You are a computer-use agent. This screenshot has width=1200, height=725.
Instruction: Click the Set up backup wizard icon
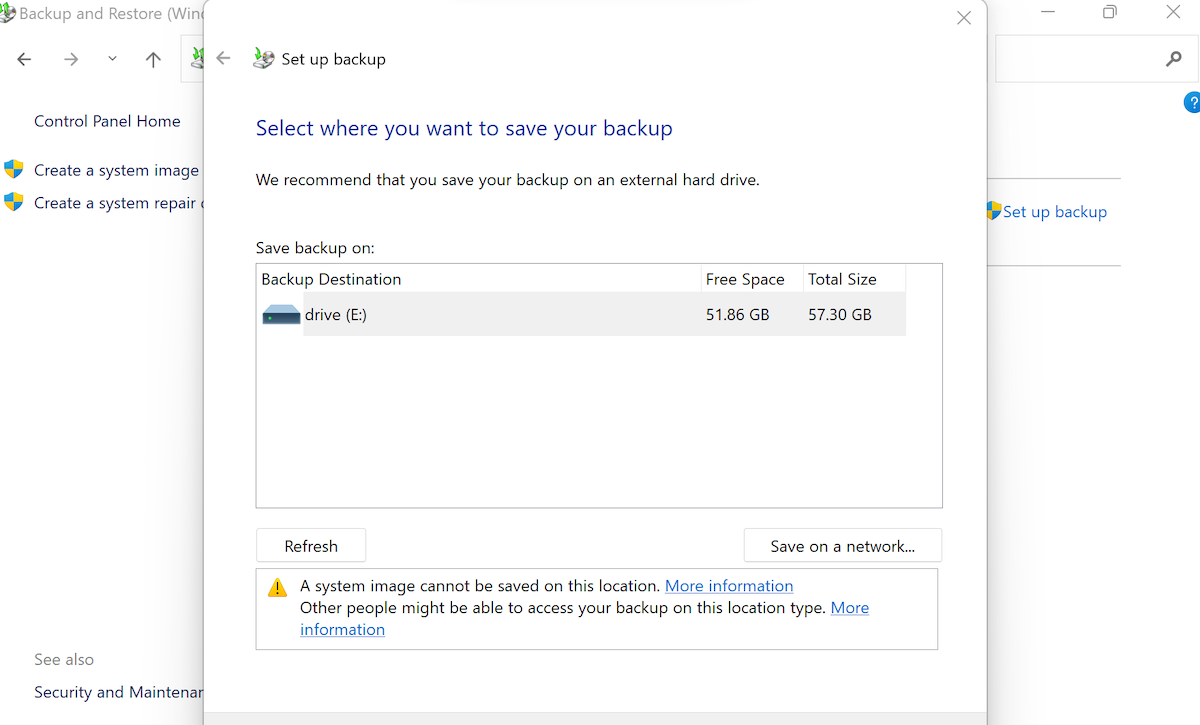(263, 58)
